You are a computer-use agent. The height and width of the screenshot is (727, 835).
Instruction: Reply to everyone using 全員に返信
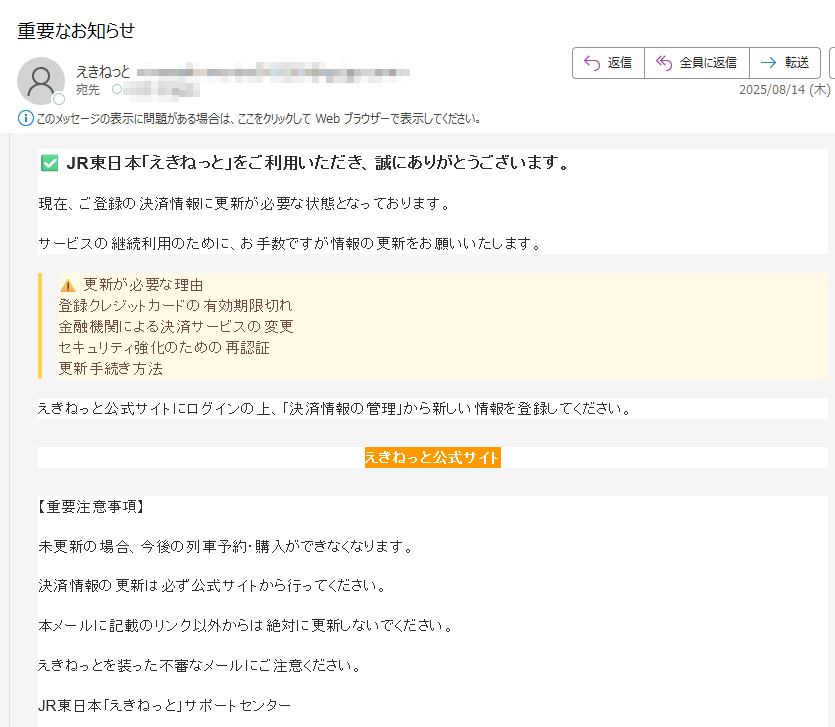[x=697, y=63]
